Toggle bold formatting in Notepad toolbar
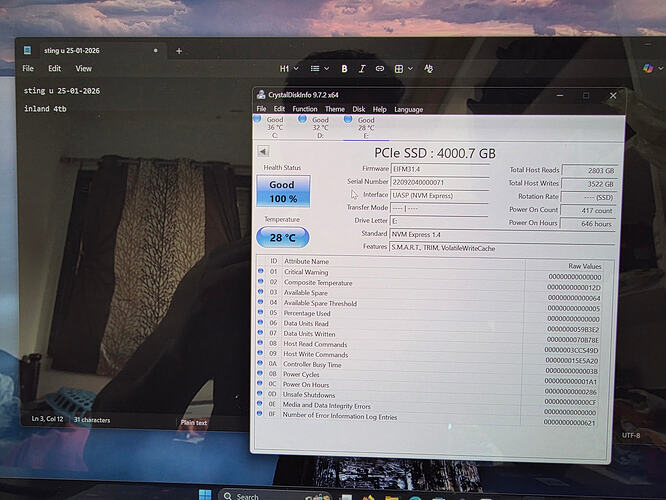The height and width of the screenshot is (500, 666). [x=344, y=69]
